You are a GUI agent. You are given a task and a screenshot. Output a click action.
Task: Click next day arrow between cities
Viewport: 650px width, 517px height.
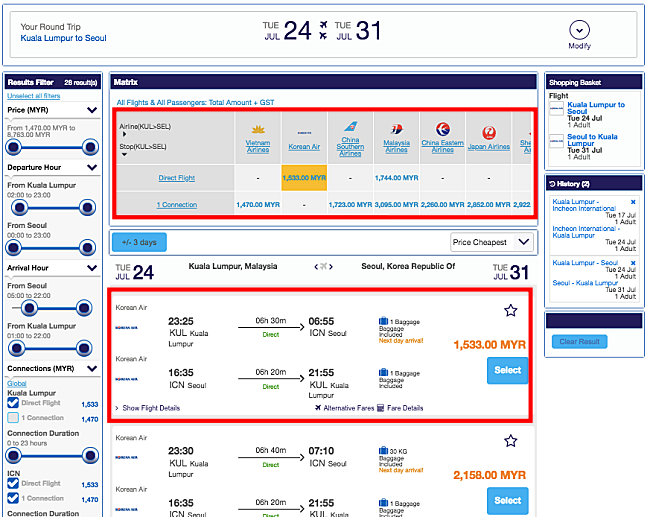331,267
